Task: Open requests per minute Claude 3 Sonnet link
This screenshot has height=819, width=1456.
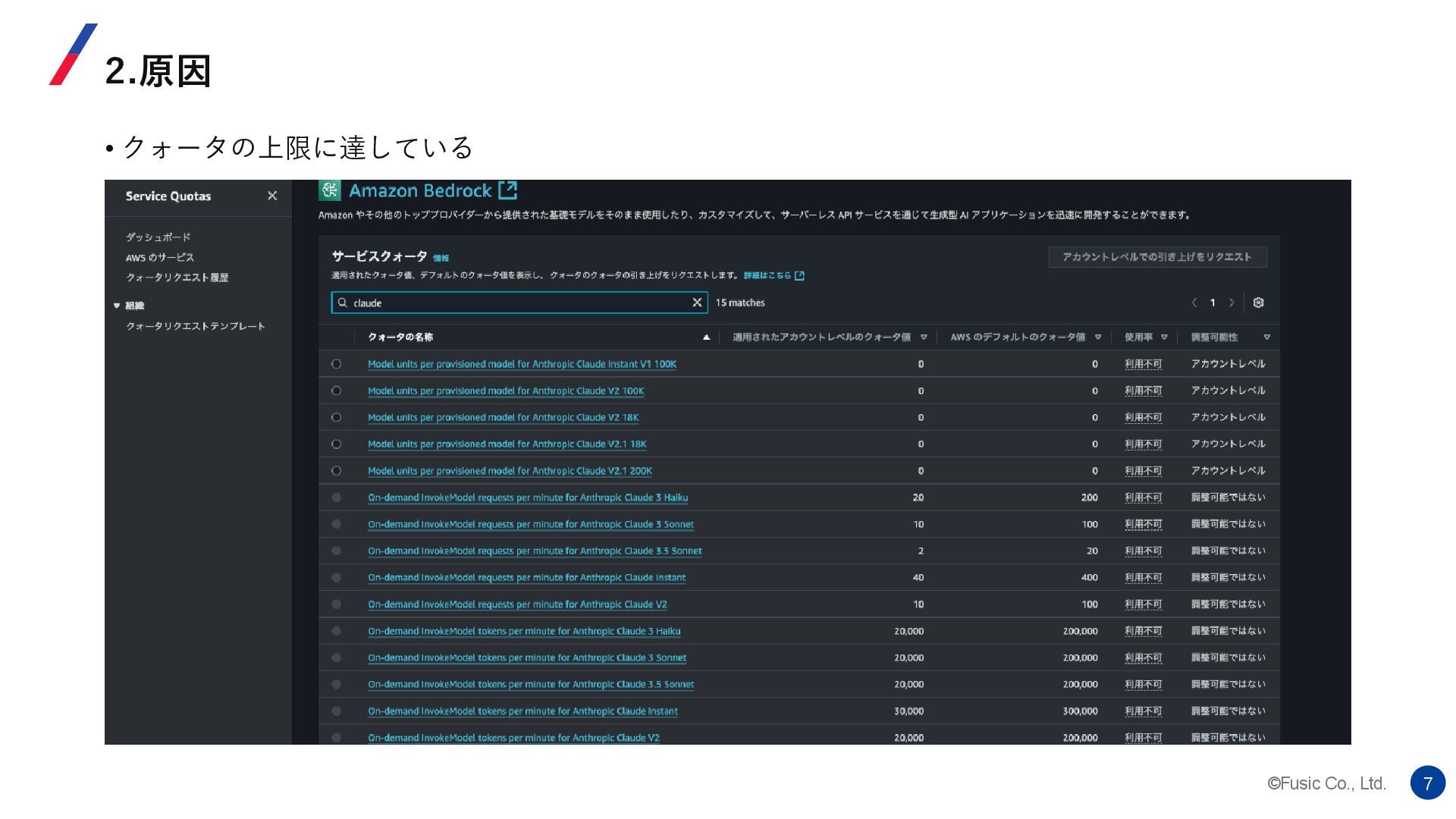Action: tap(531, 524)
